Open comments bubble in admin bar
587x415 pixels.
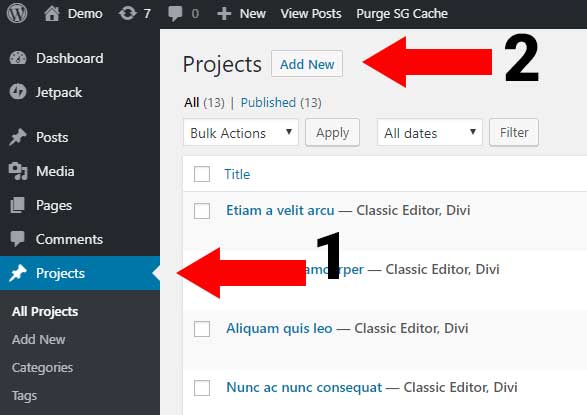[175, 14]
